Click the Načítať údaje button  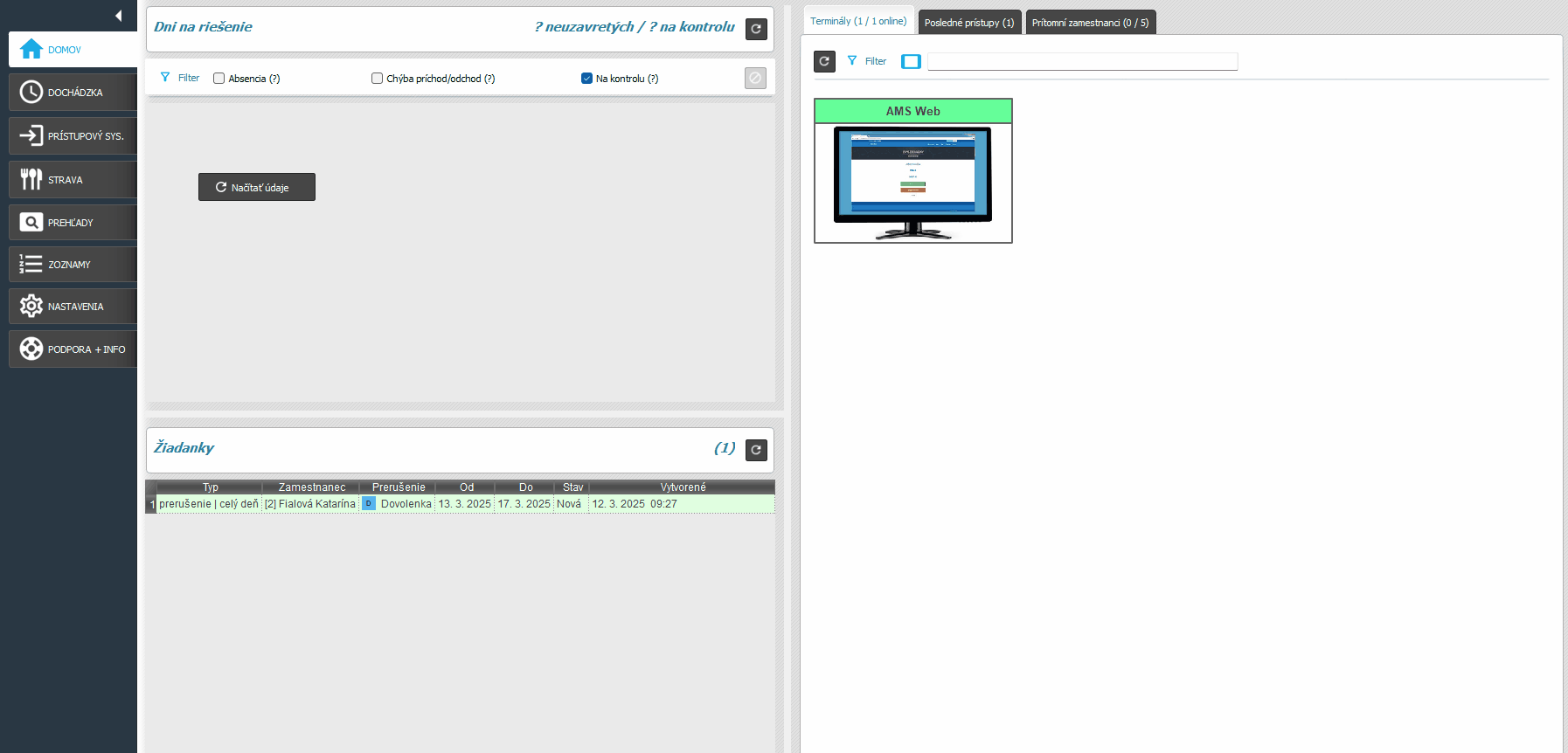(257, 187)
